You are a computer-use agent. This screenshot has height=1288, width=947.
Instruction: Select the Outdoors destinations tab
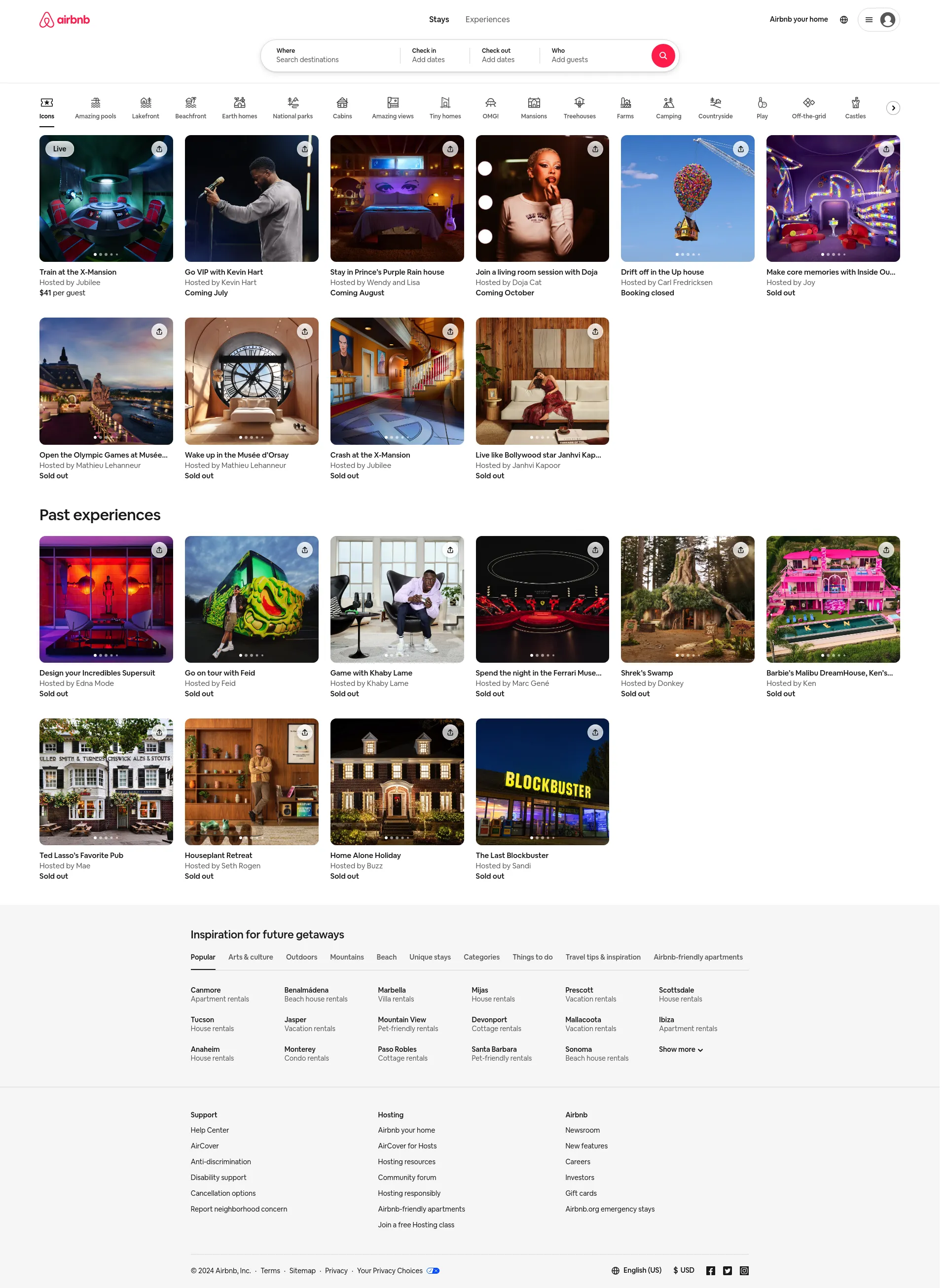tap(301, 957)
